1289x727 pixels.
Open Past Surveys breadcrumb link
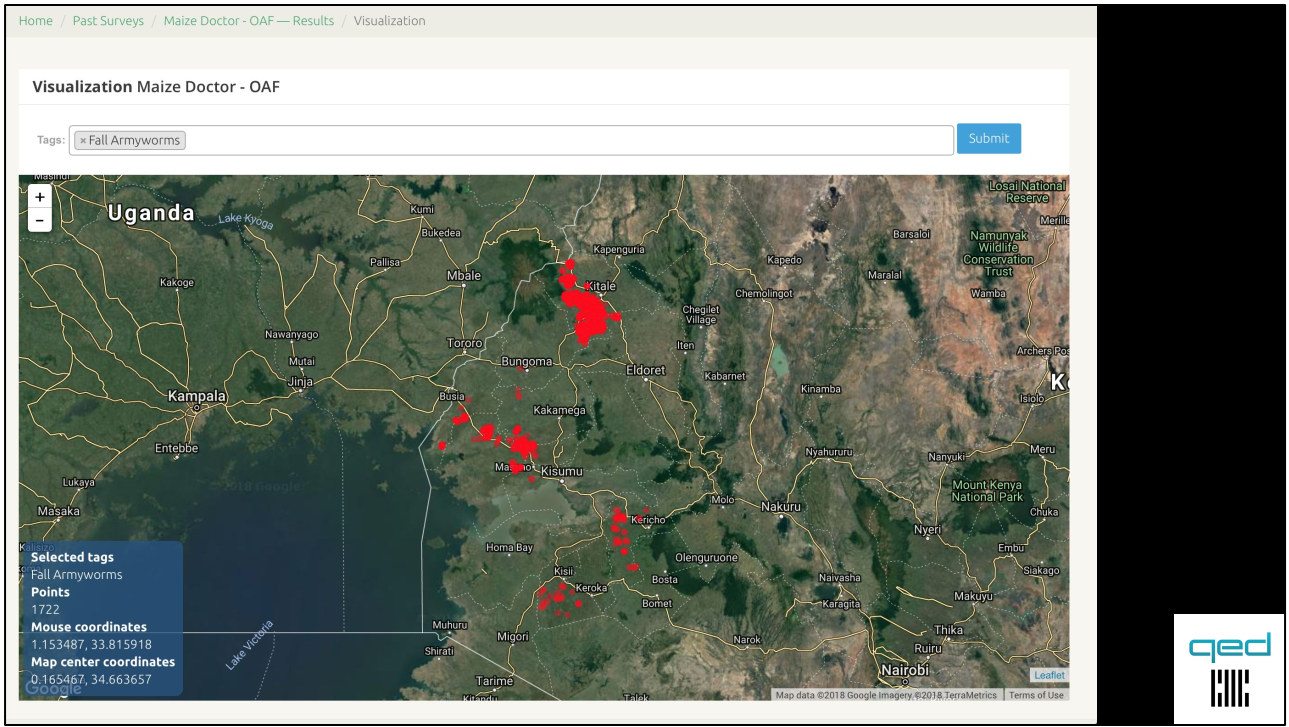[x=108, y=21]
